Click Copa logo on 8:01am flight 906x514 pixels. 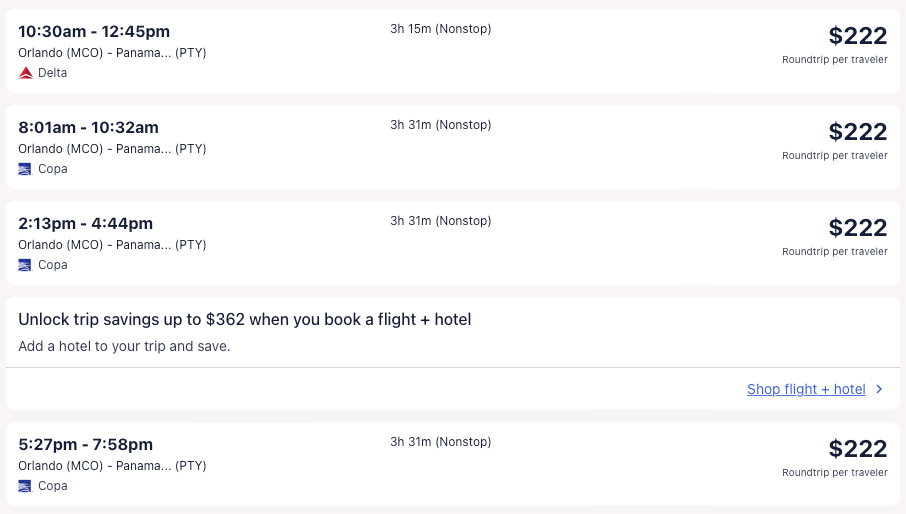(26, 169)
